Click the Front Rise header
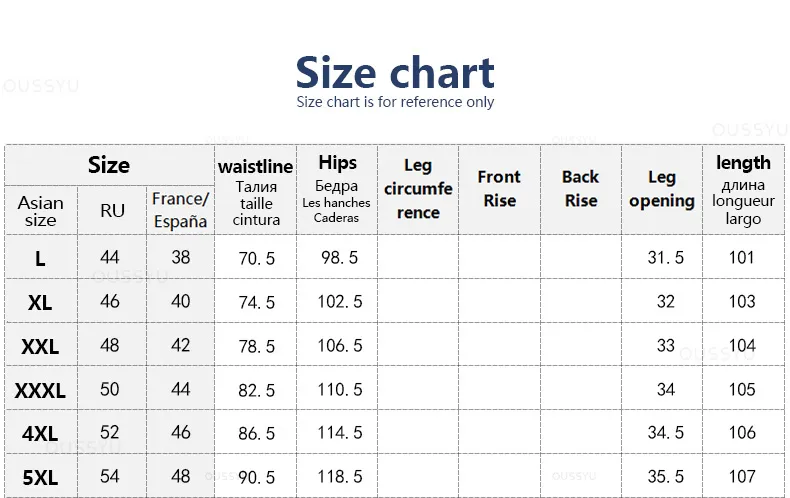This screenshot has height=498, width=790. [499, 189]
